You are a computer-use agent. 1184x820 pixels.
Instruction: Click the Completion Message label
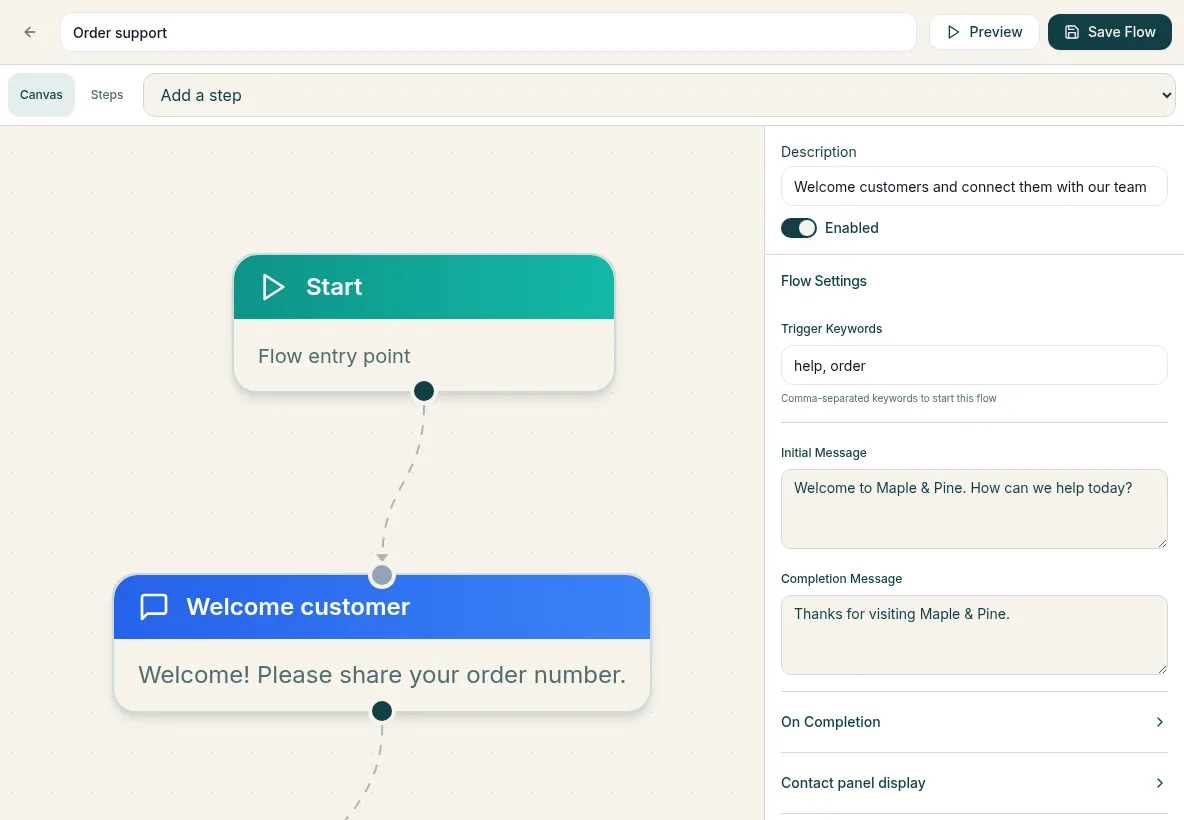(841, 578)
